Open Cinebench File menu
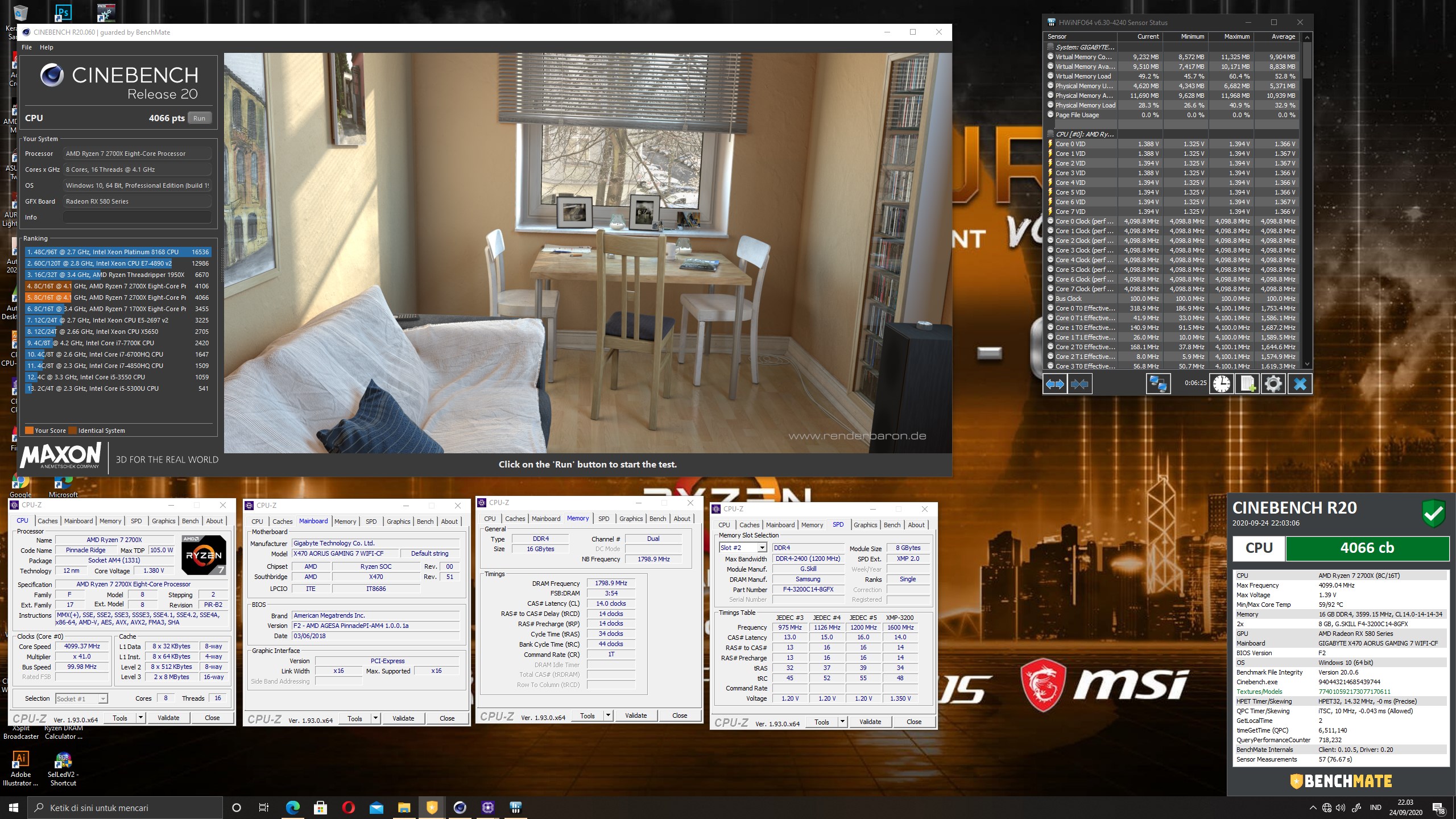 (x=27, y=47)
